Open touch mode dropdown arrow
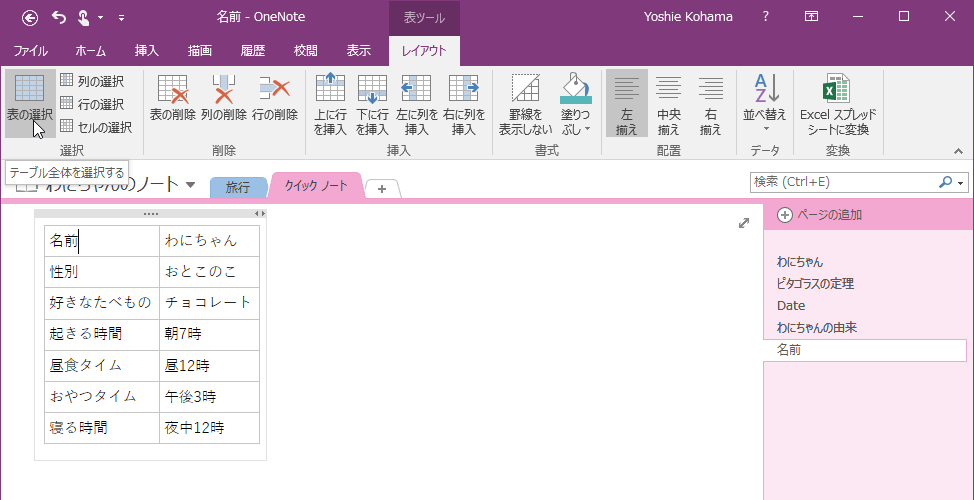 [101, 17]
